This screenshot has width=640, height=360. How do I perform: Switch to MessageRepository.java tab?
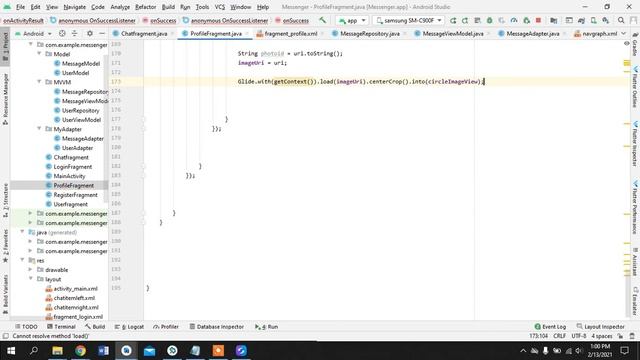coord(369,33)
